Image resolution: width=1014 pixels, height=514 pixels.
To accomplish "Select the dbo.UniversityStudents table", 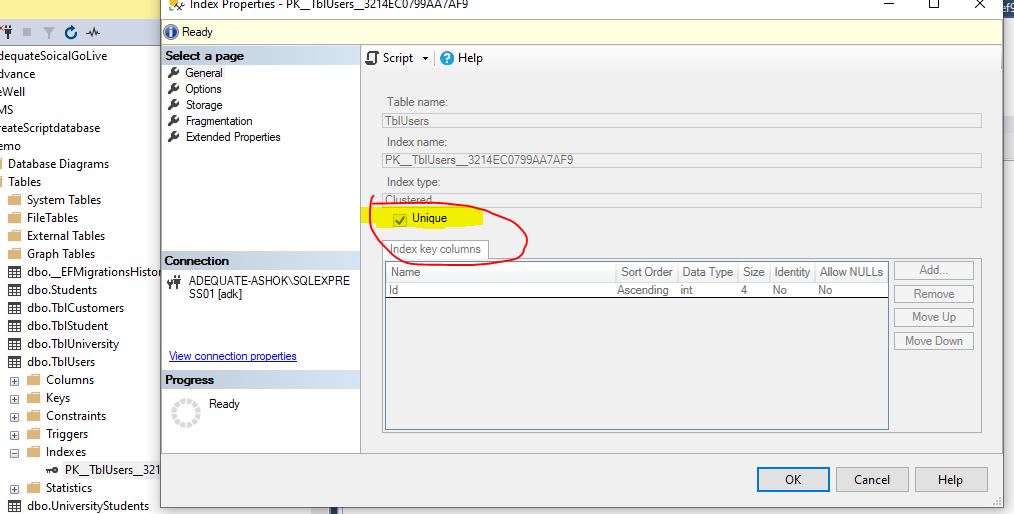I will pyautogui.click(x=87, y=506).
